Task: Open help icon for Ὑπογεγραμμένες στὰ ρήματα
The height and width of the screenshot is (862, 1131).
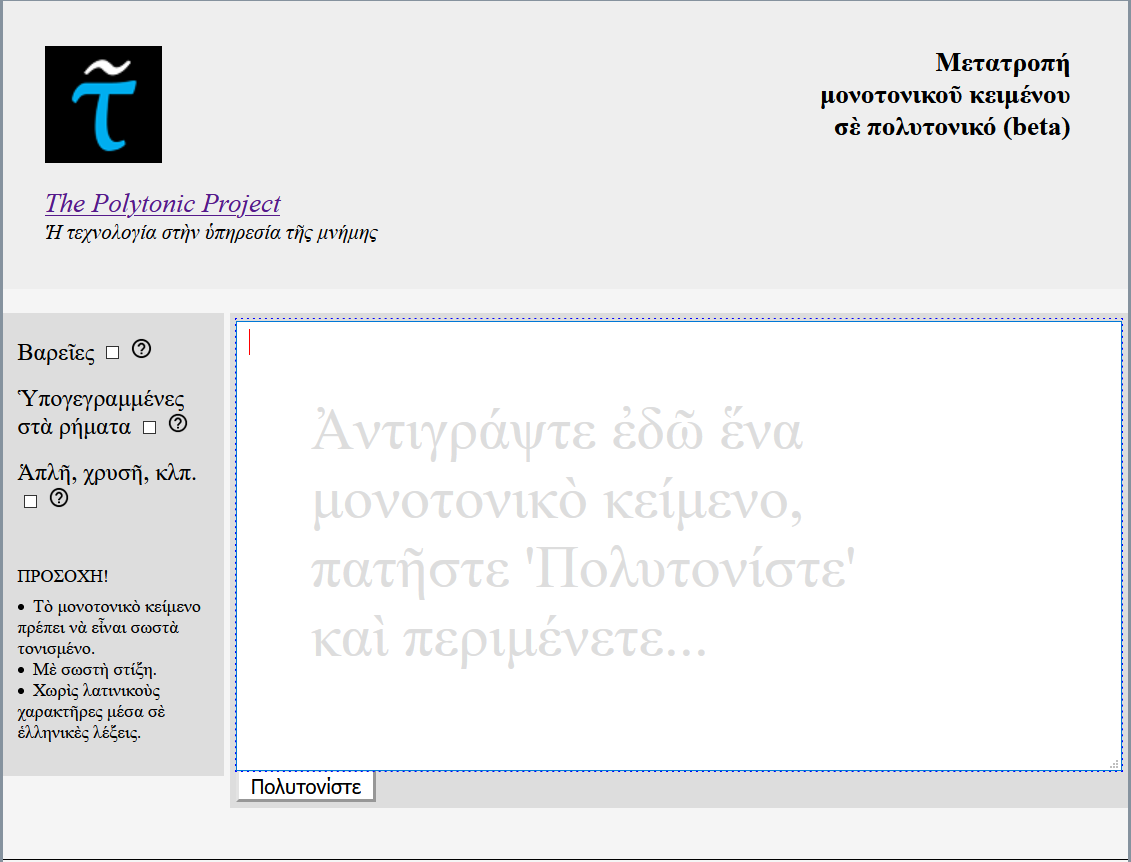Action: coord(178,424)
